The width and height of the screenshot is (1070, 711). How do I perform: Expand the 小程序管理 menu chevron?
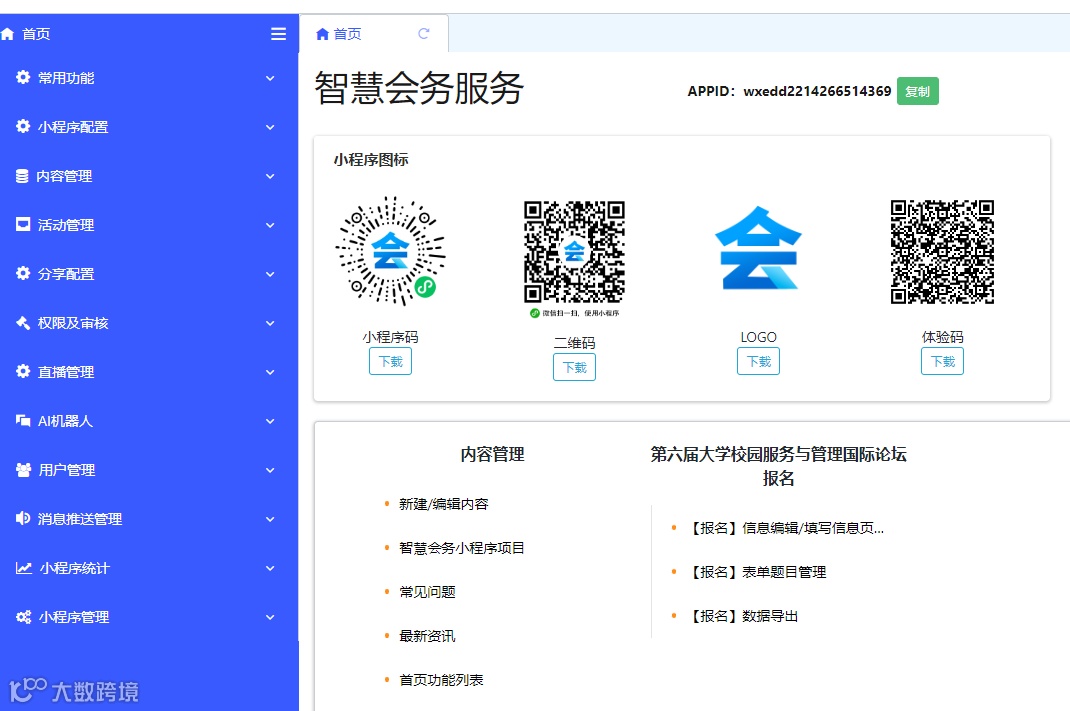[x=270, y=618]
